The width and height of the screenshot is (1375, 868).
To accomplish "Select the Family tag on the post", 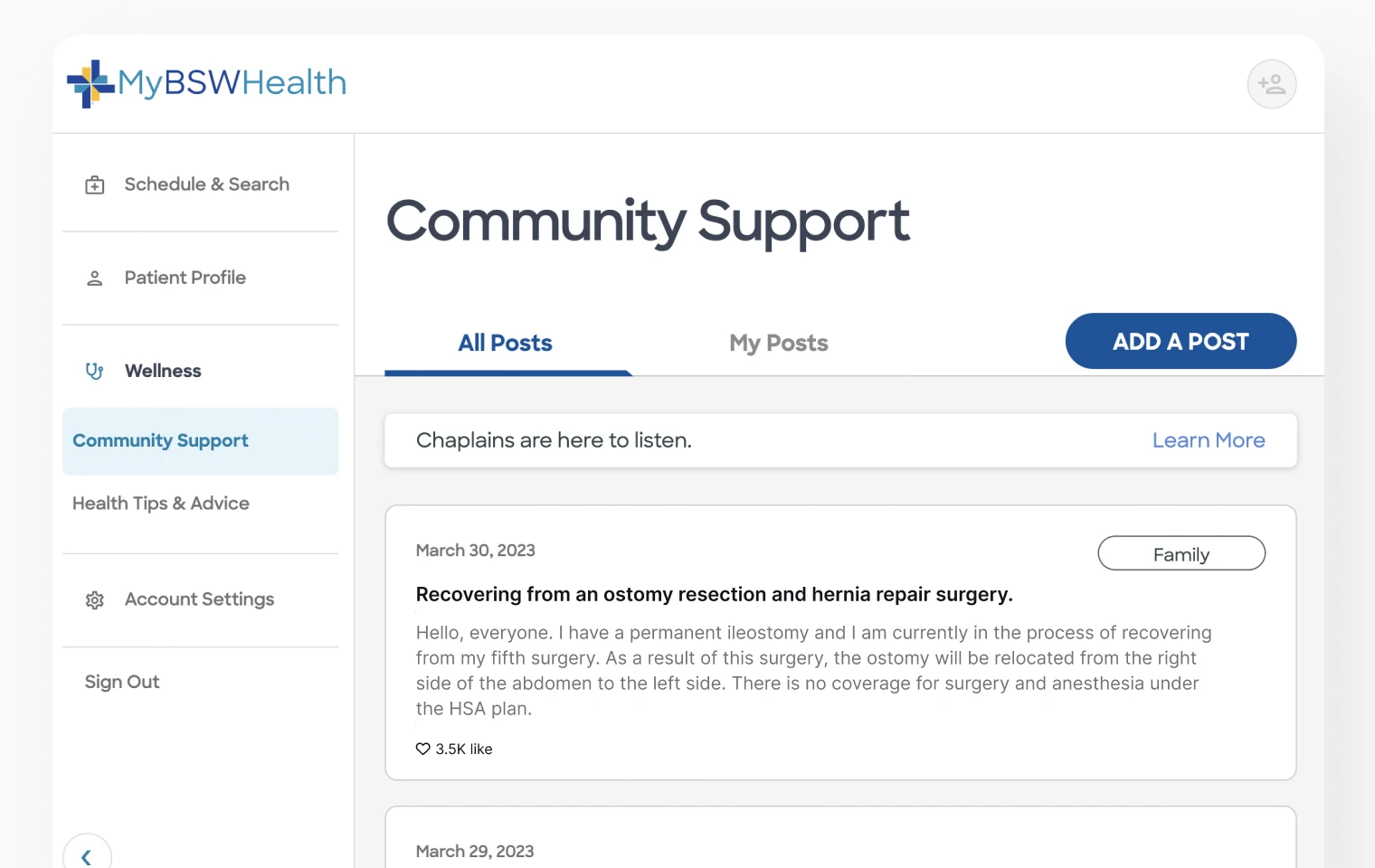I will [1181, 554].
